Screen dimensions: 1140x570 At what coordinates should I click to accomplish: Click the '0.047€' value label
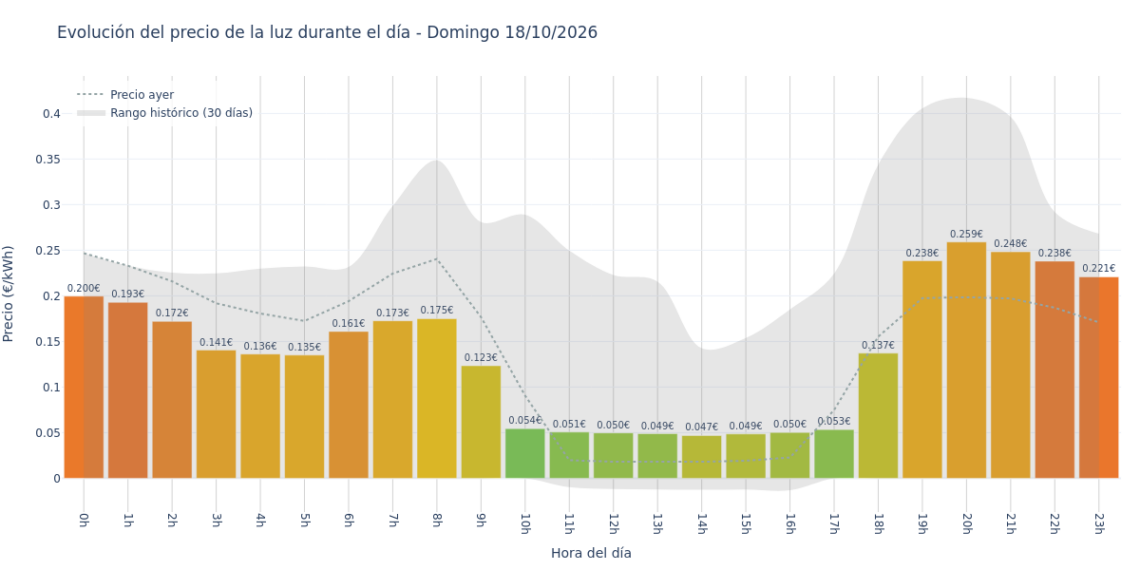point(702,428)
